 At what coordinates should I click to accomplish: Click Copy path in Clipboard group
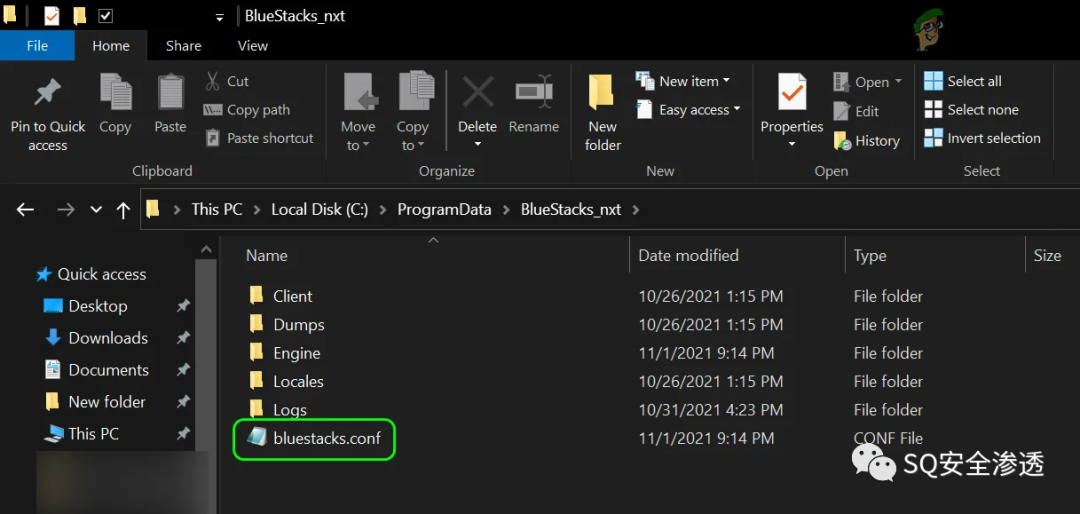247,110
